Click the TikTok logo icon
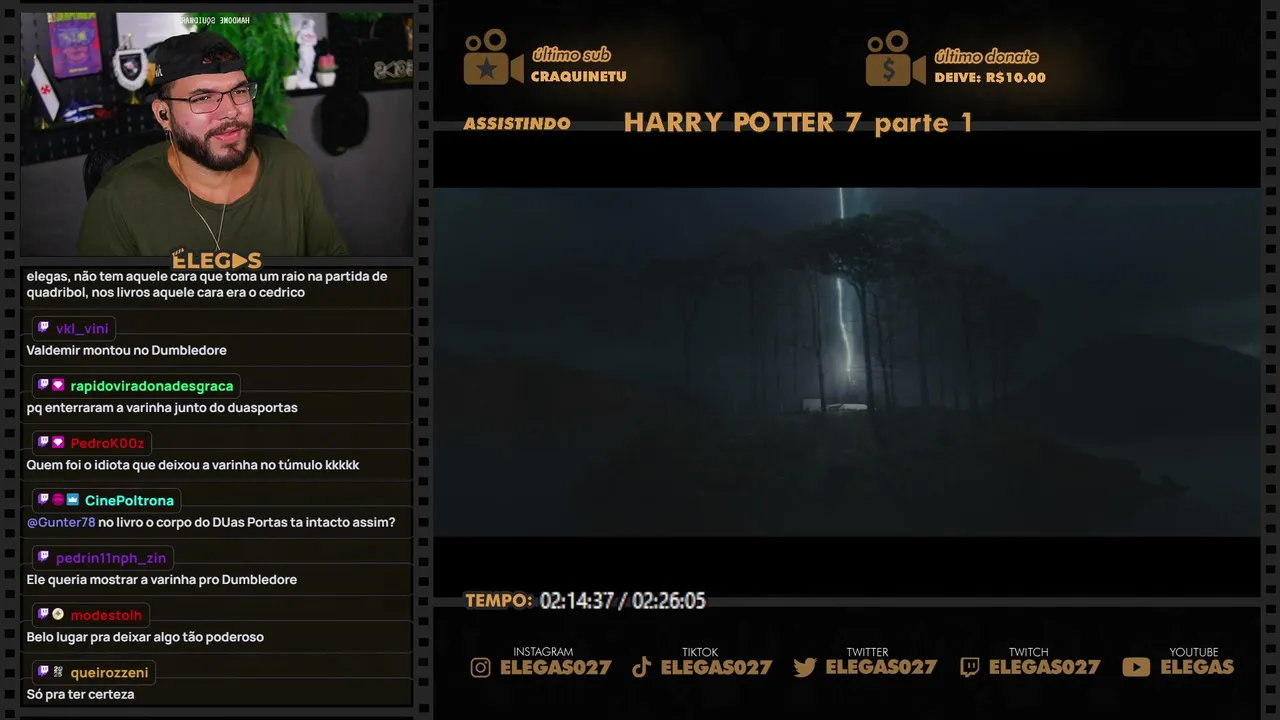This screenshot has height=720, width=1280. [x=642, y=668]
